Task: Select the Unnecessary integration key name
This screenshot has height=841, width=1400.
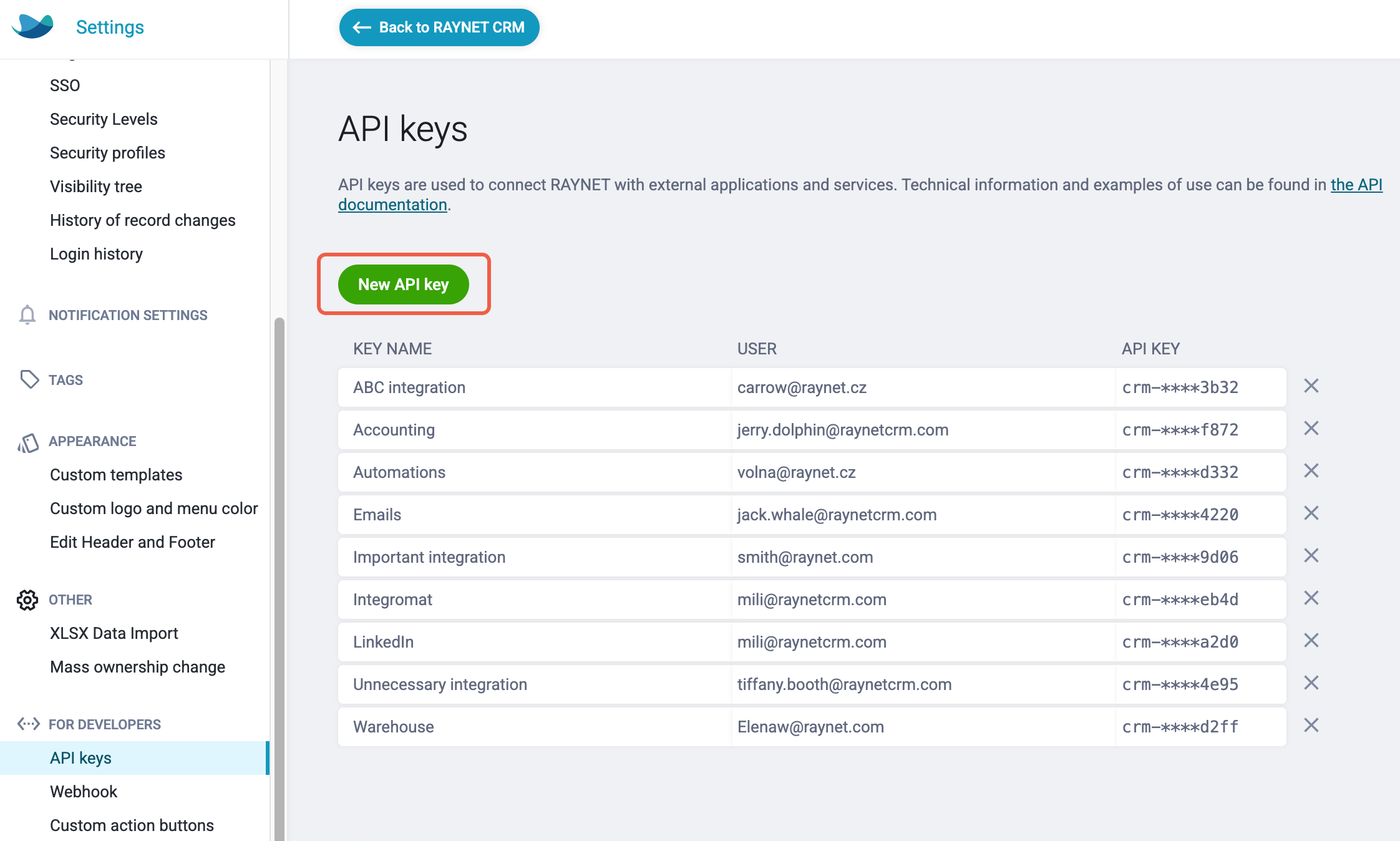Action: pos(440,684)
